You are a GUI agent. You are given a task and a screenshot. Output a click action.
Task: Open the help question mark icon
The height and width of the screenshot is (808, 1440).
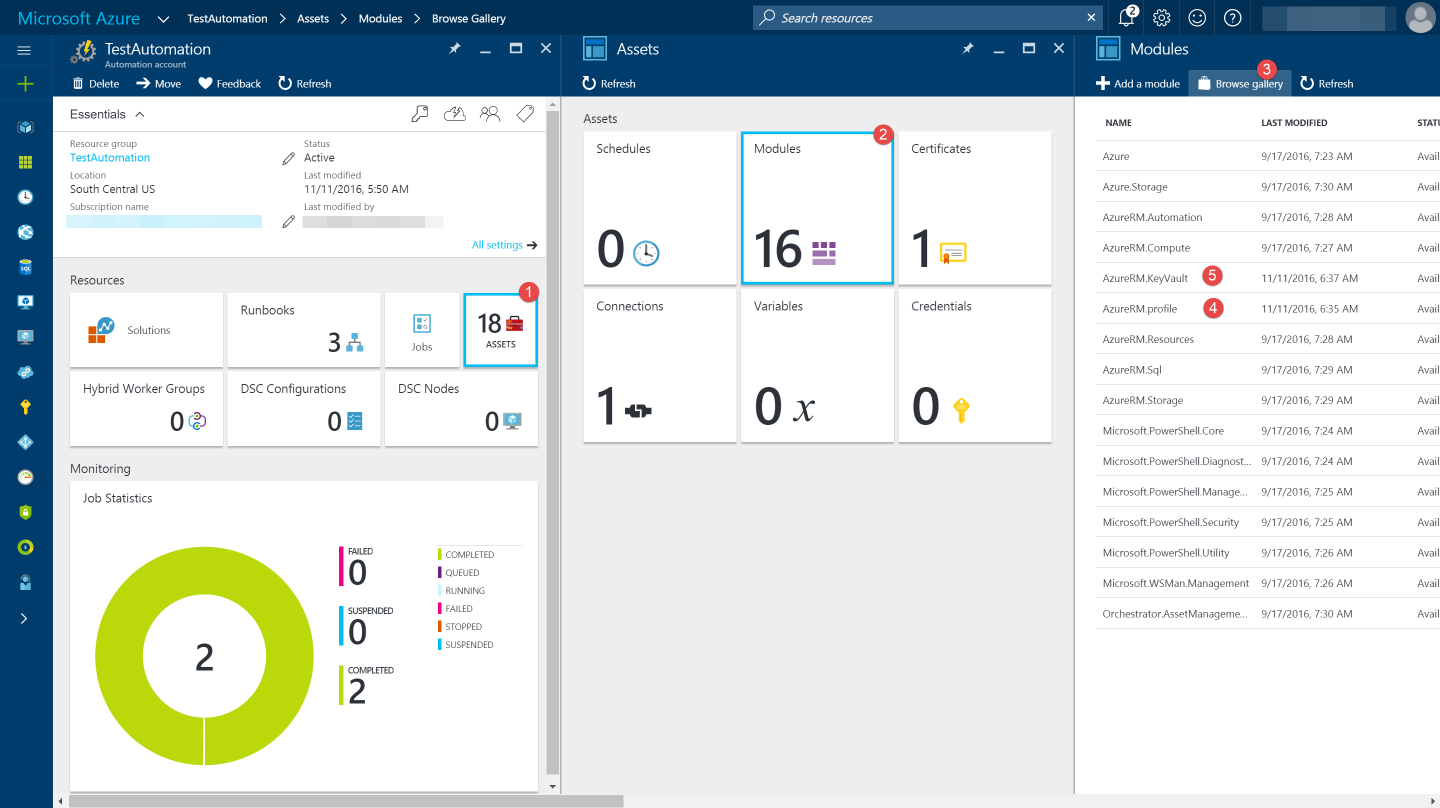(x=1232, y=17)
